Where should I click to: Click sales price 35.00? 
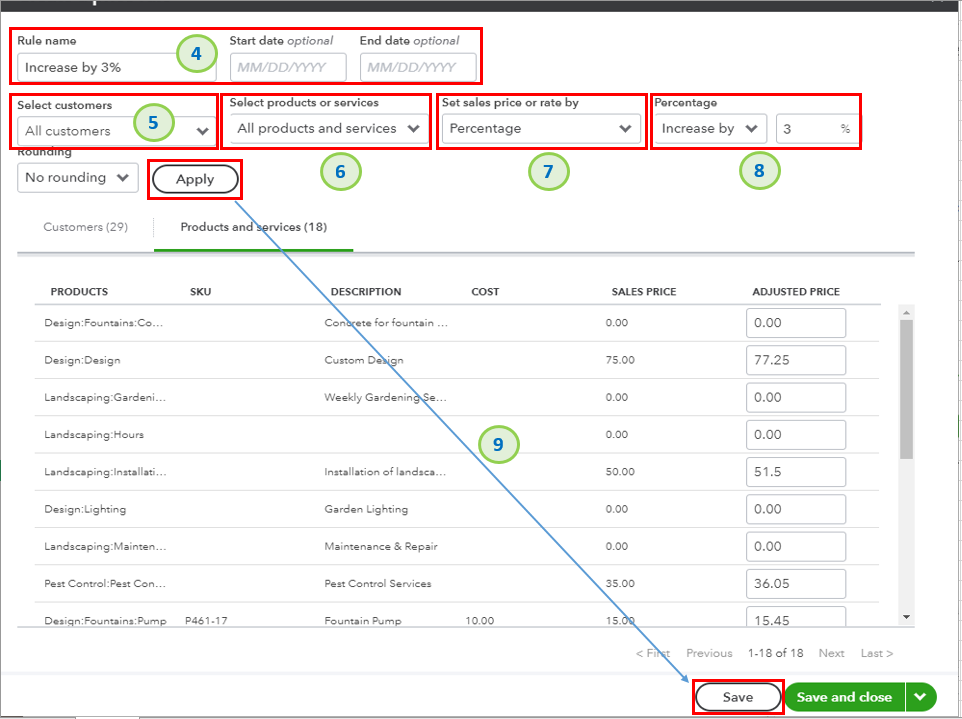pos(620,584)
